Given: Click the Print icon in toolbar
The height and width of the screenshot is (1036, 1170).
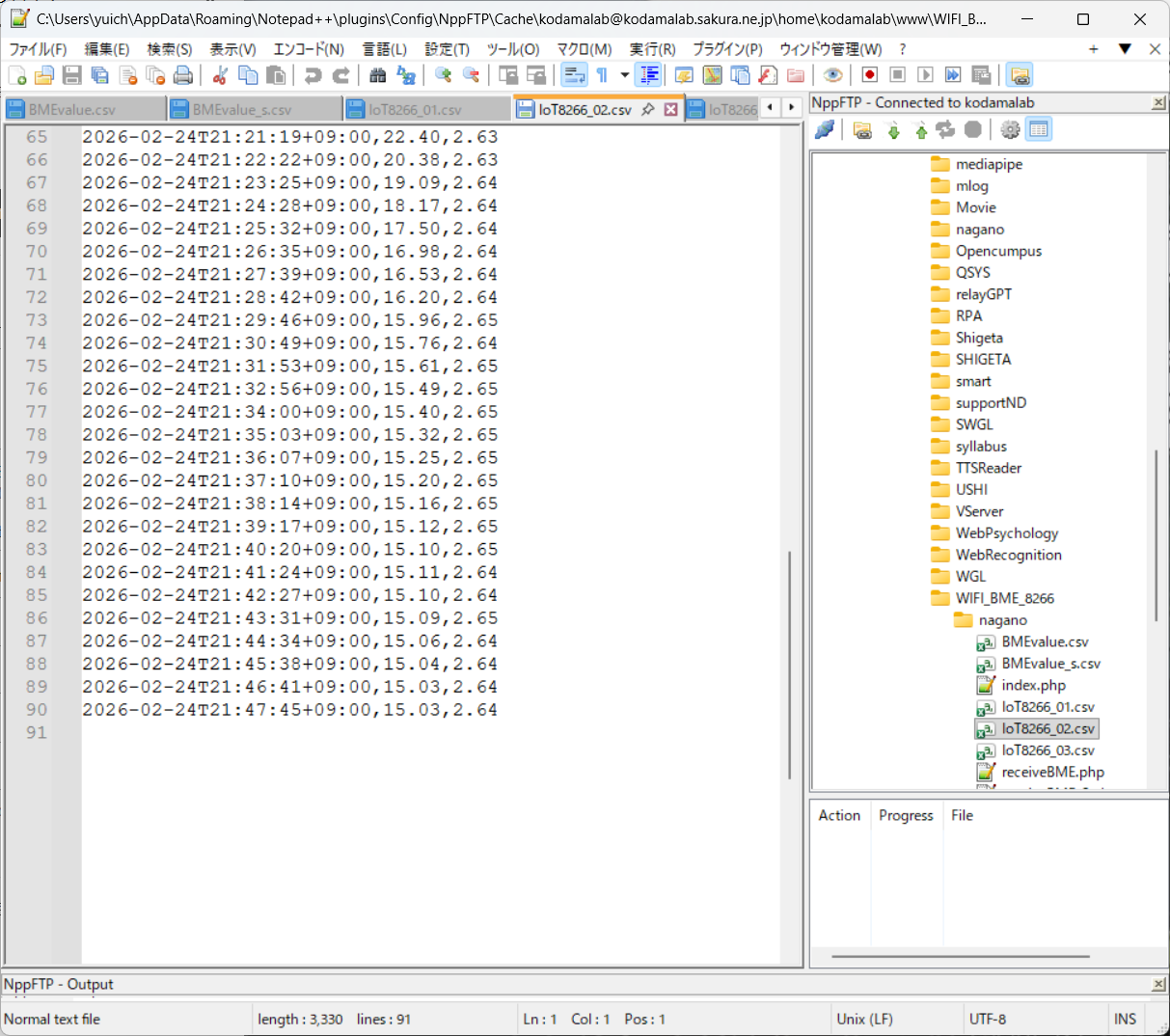Looking at the screenshot, I should tap(182, 75).
